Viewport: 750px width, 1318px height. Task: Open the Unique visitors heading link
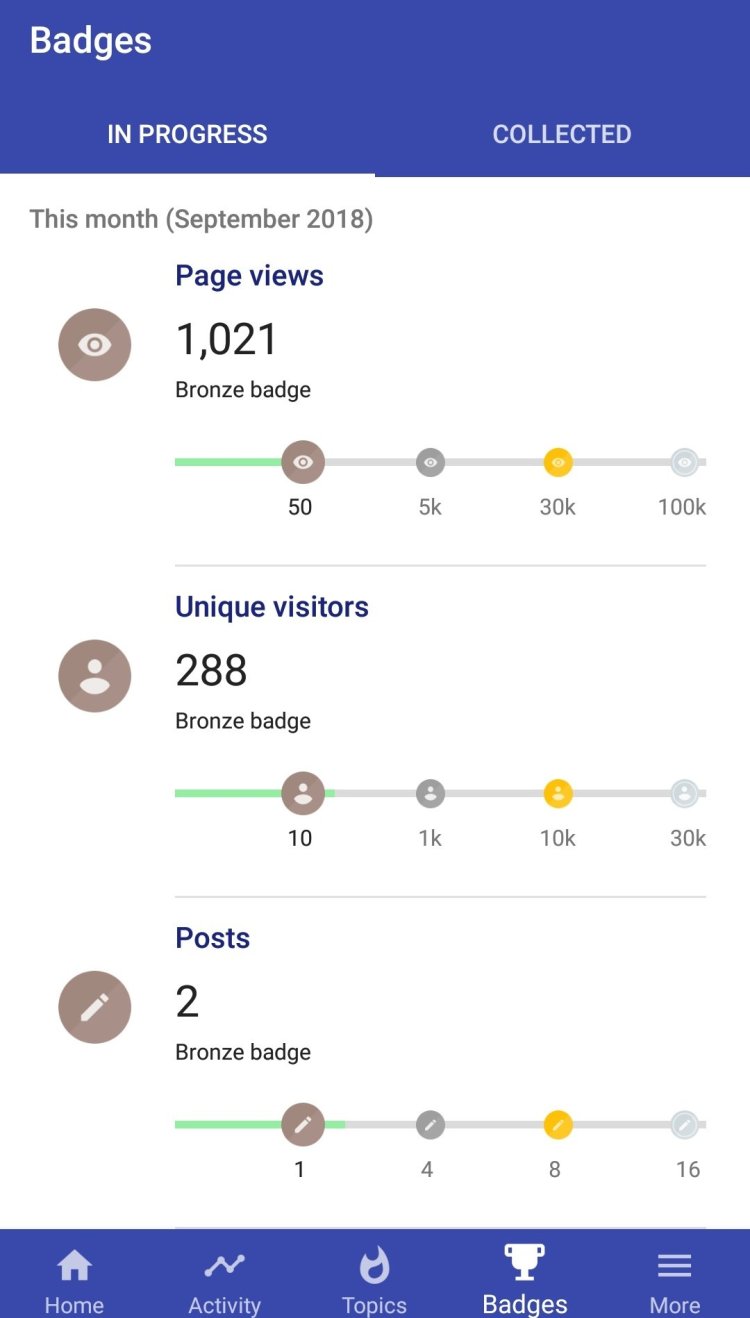point(272,607)
